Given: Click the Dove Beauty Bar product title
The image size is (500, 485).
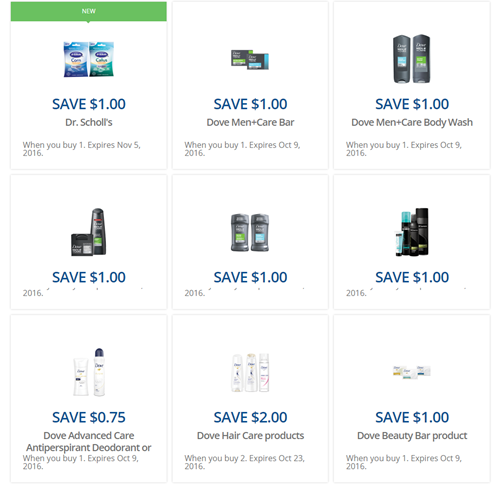Looking at the screenshot, I should 412,436.
